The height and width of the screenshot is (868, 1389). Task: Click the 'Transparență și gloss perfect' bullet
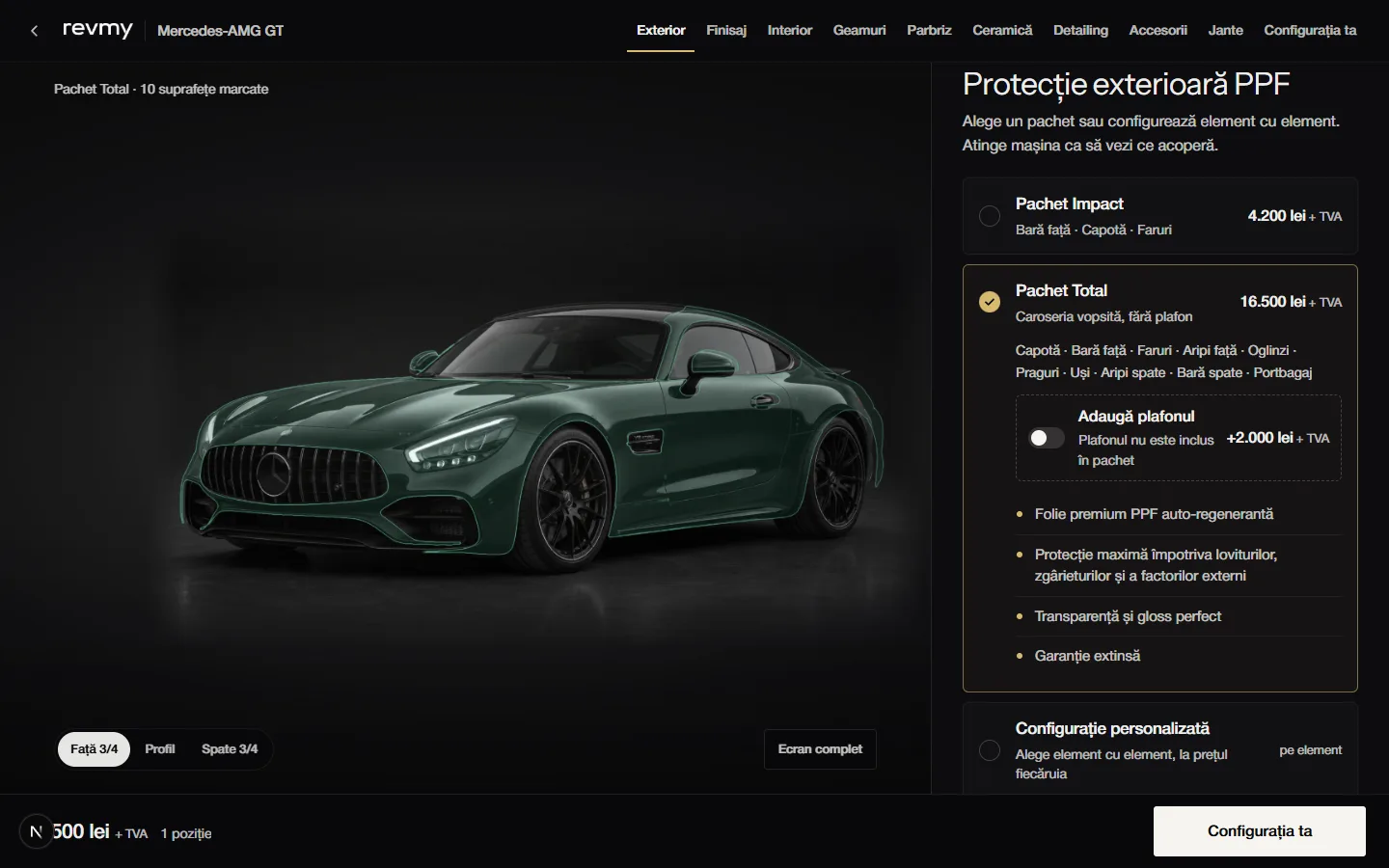point(1128,616)
